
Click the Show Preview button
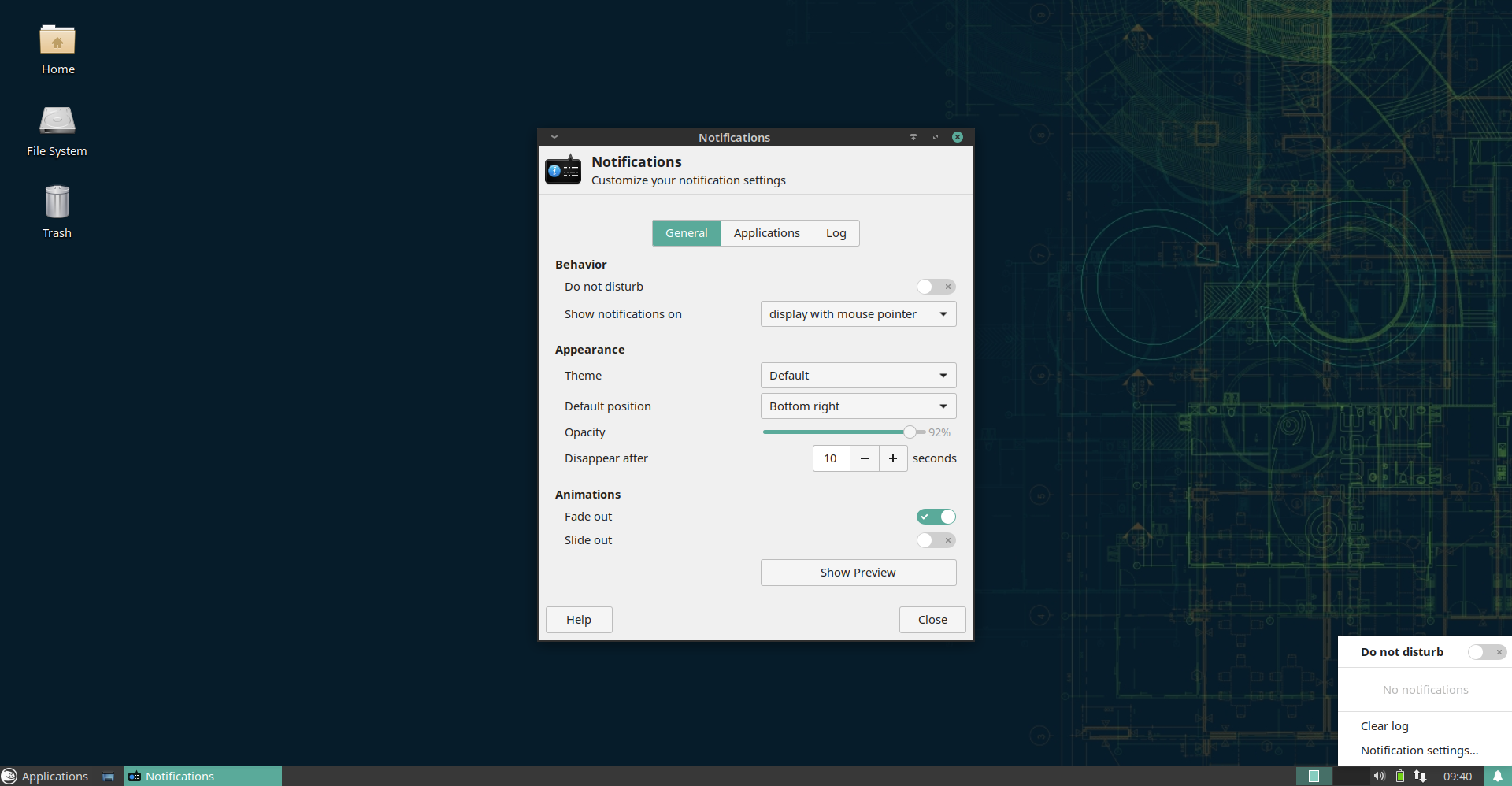(858, 573)
